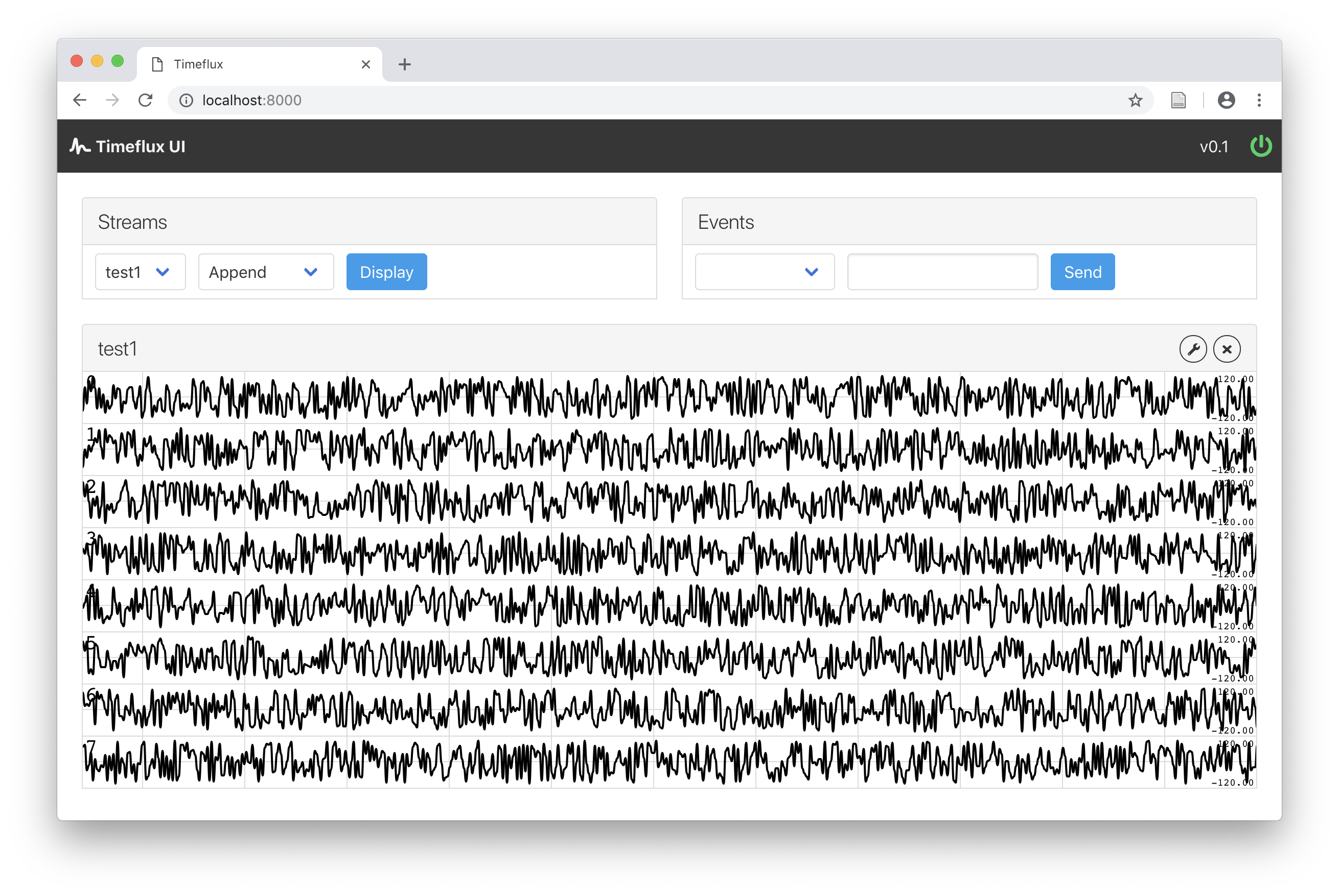This screenshot has width=1339, height=896.
Task: Click the page extension icon in the toolbar
Action: point(1179,101)
